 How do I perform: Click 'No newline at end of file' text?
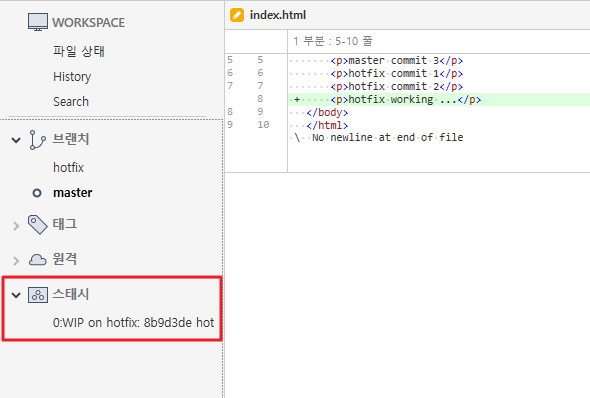[x=388, y=138]
